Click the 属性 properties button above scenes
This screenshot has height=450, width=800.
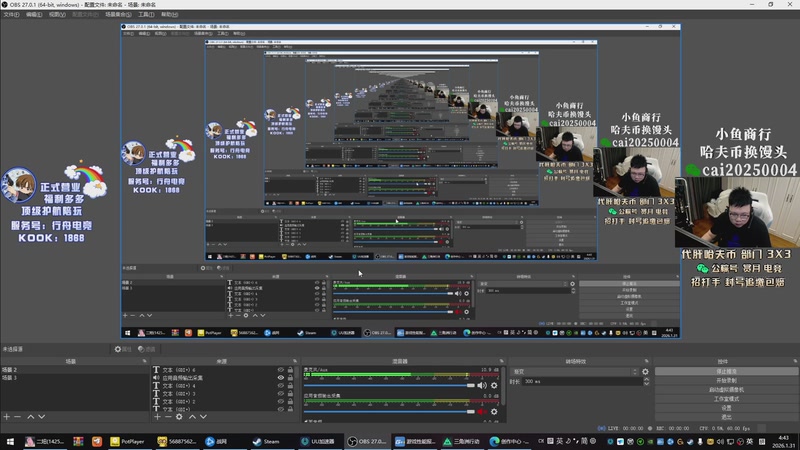(123, 349)
